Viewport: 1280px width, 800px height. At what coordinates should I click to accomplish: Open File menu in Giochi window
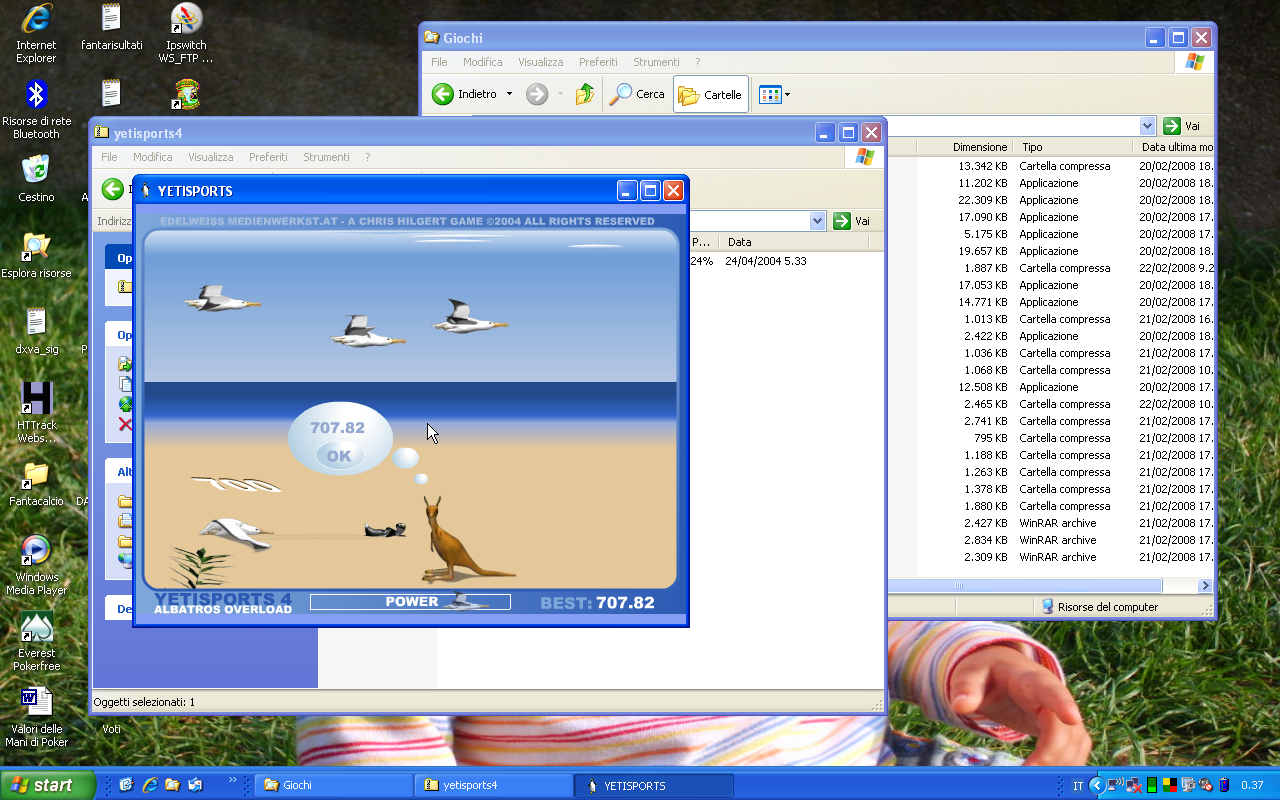439,62
